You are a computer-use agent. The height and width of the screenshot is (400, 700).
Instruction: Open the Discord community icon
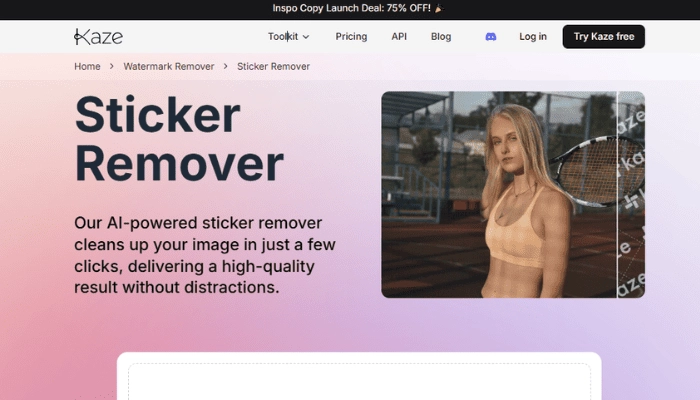click(x=491, y=37)
